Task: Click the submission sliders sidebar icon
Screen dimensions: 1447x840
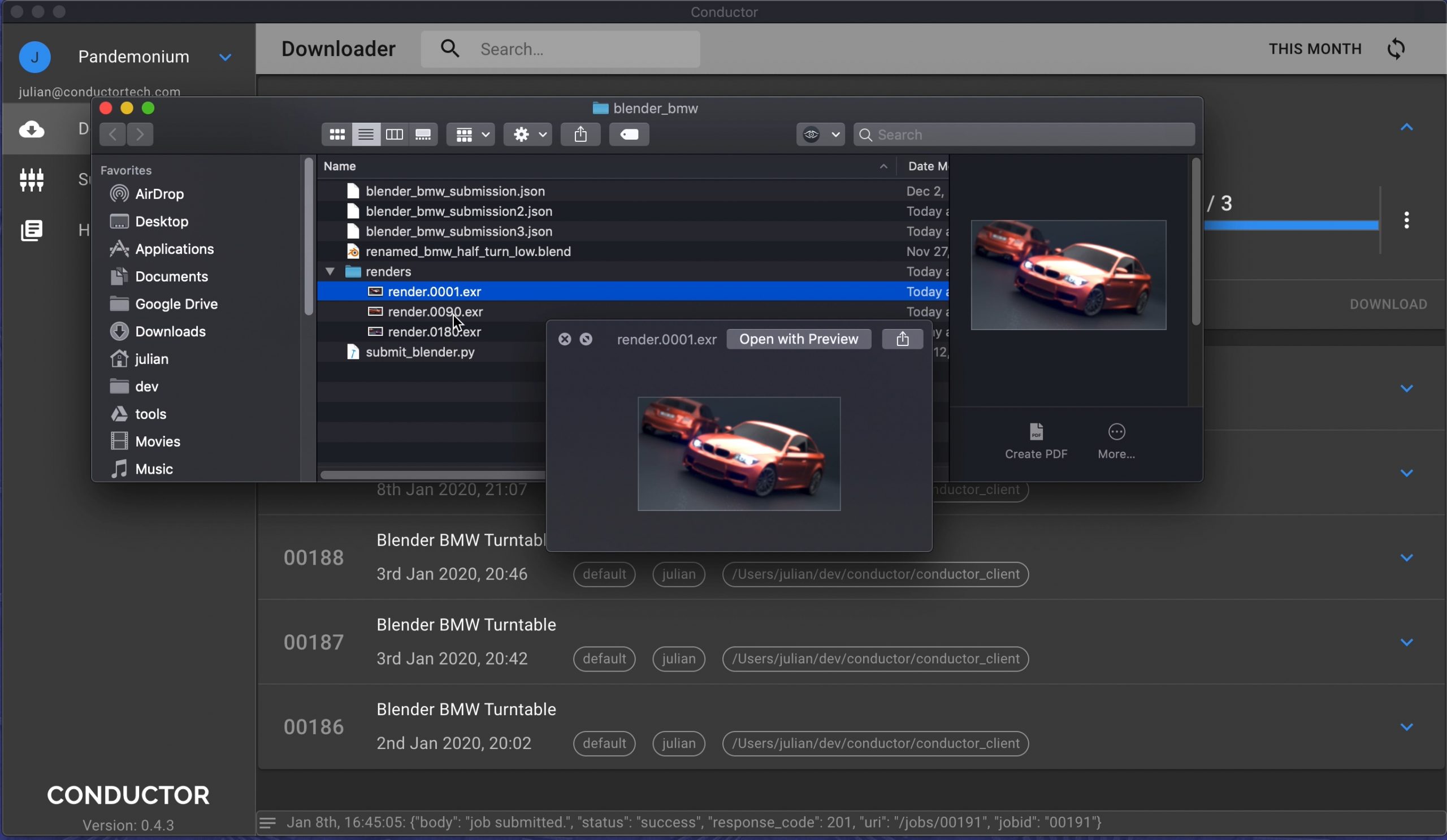Action: (x=32, y=180)
